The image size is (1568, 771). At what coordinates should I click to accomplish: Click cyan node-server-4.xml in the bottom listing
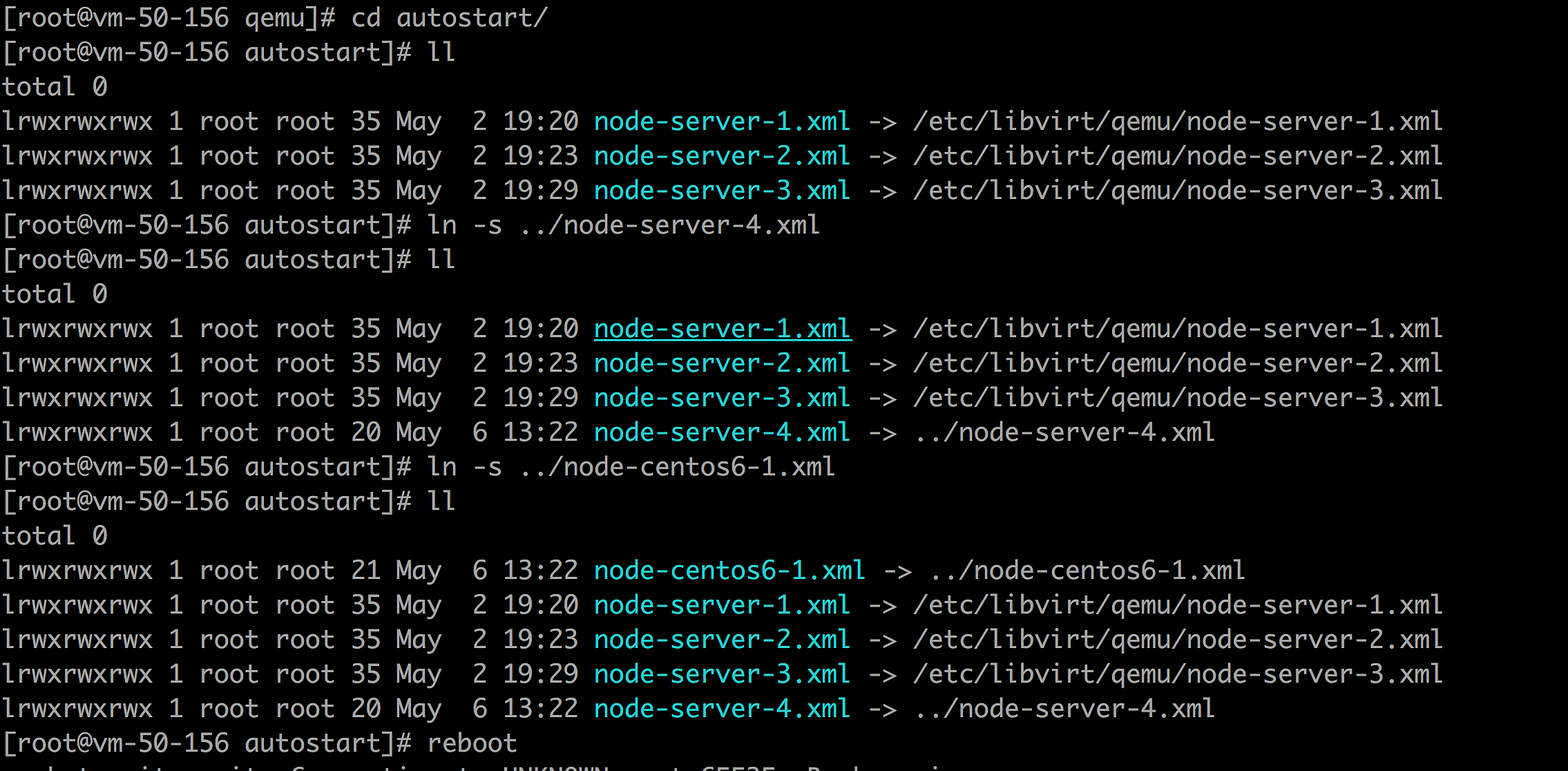[x=722, y=709]
